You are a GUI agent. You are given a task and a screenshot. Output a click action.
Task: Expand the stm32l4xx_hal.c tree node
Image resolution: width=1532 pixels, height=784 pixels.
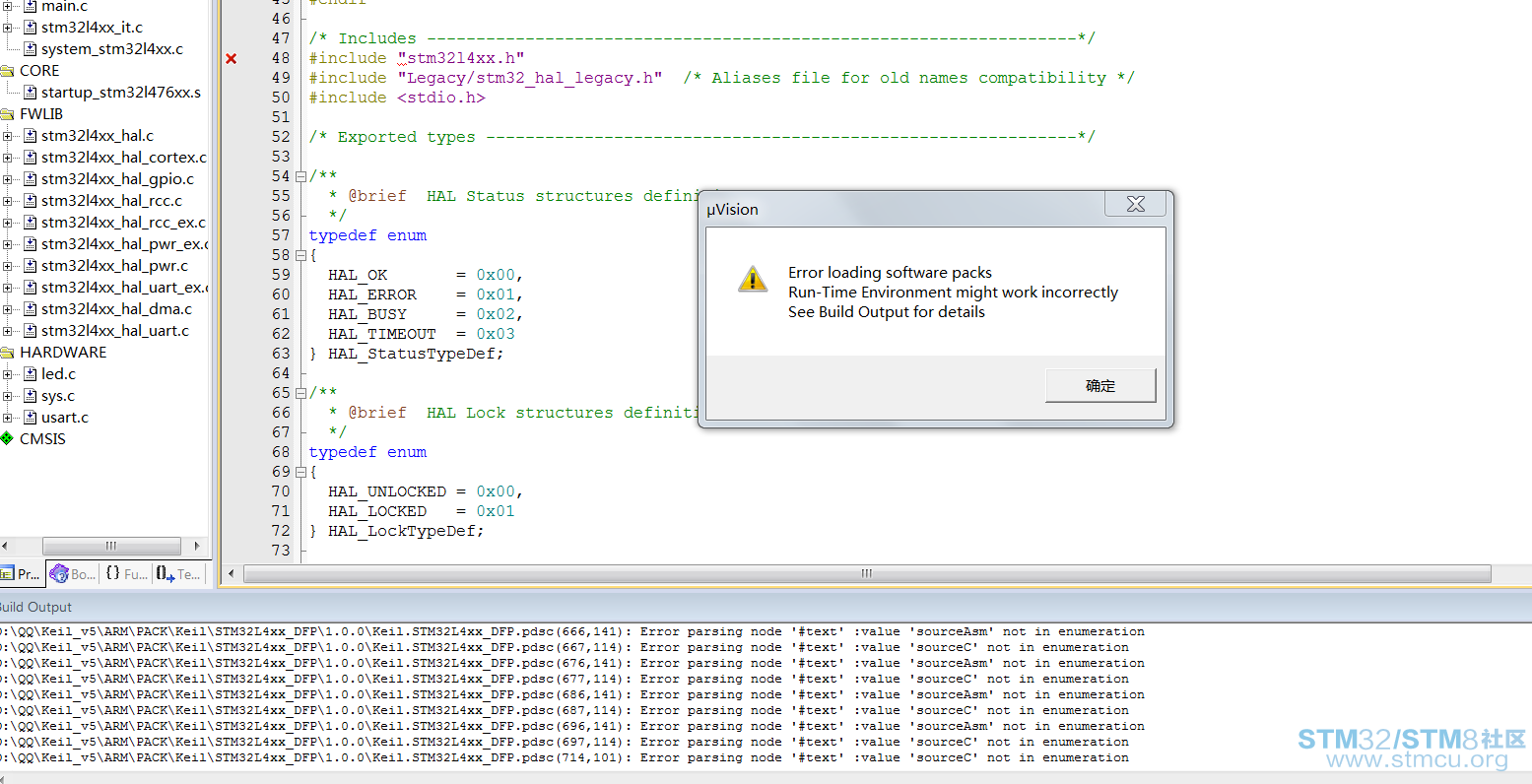tap(8, 136)
